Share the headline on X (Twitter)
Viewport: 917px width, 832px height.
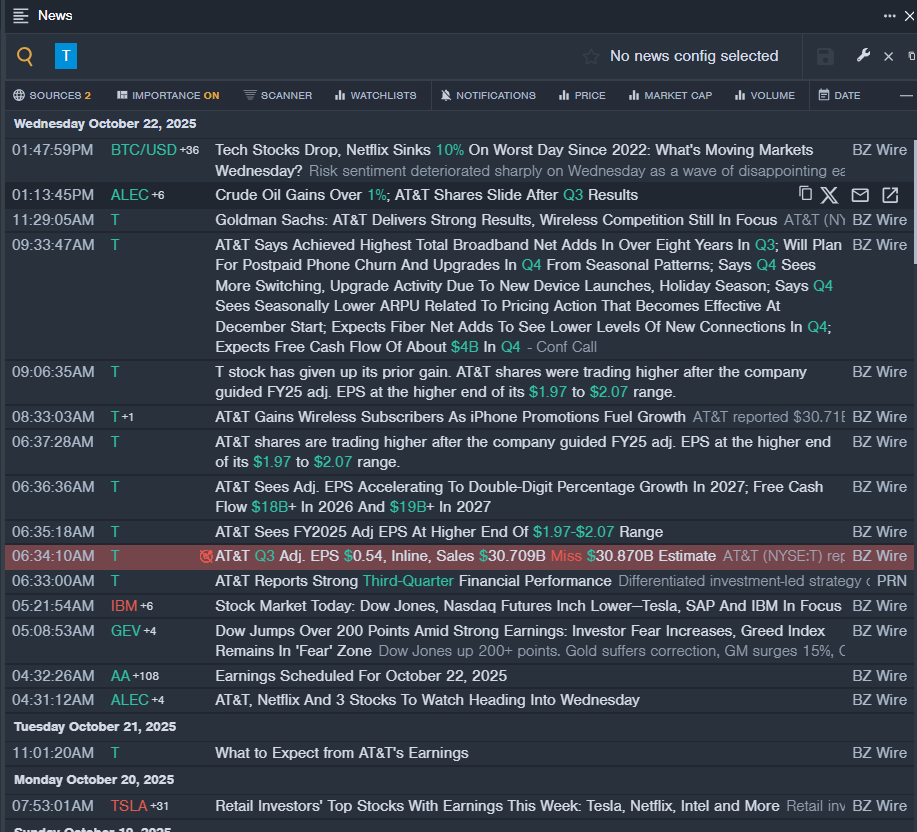point(830,195)
